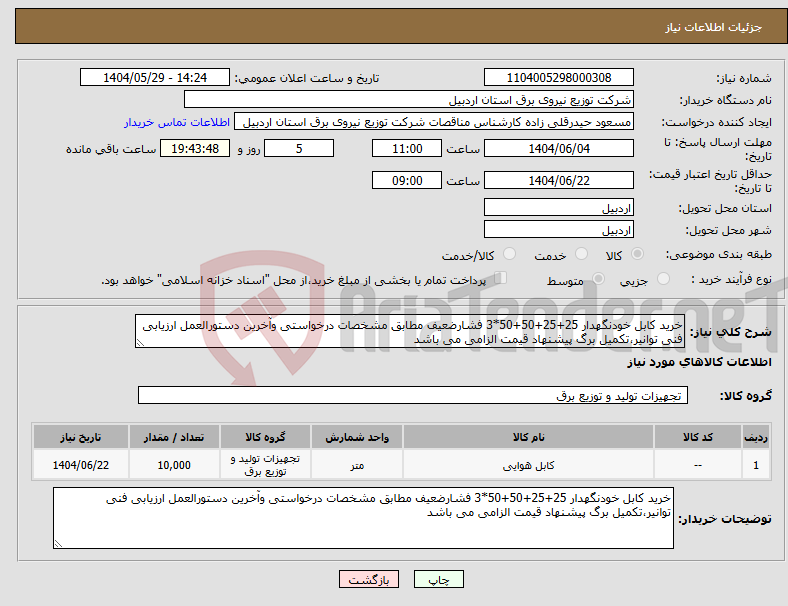Click the چاپ (print) button
Viewport: 788px width, 606px height.
438,579
